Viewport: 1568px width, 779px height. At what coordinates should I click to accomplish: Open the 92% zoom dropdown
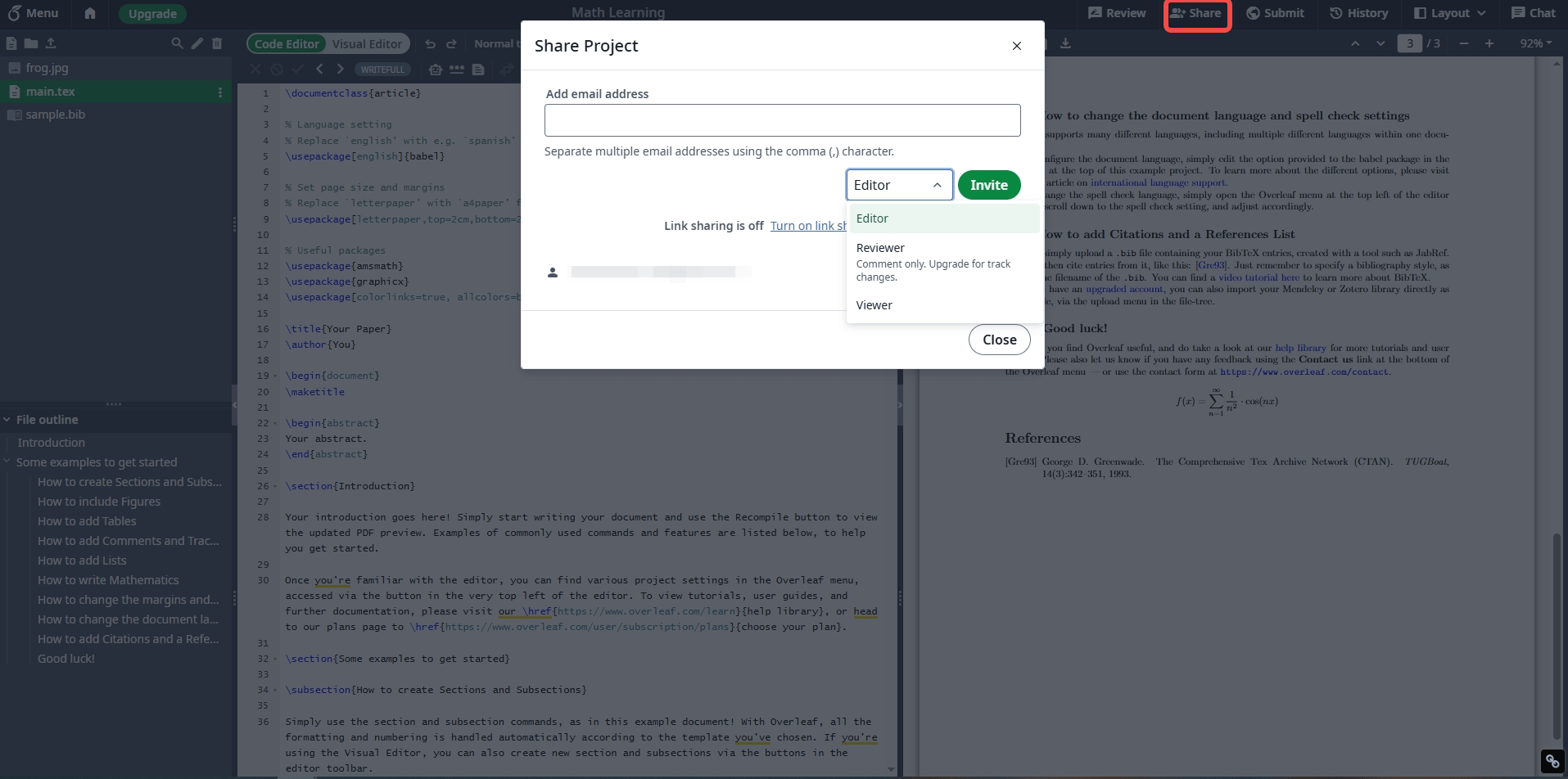click(1535, 43)
